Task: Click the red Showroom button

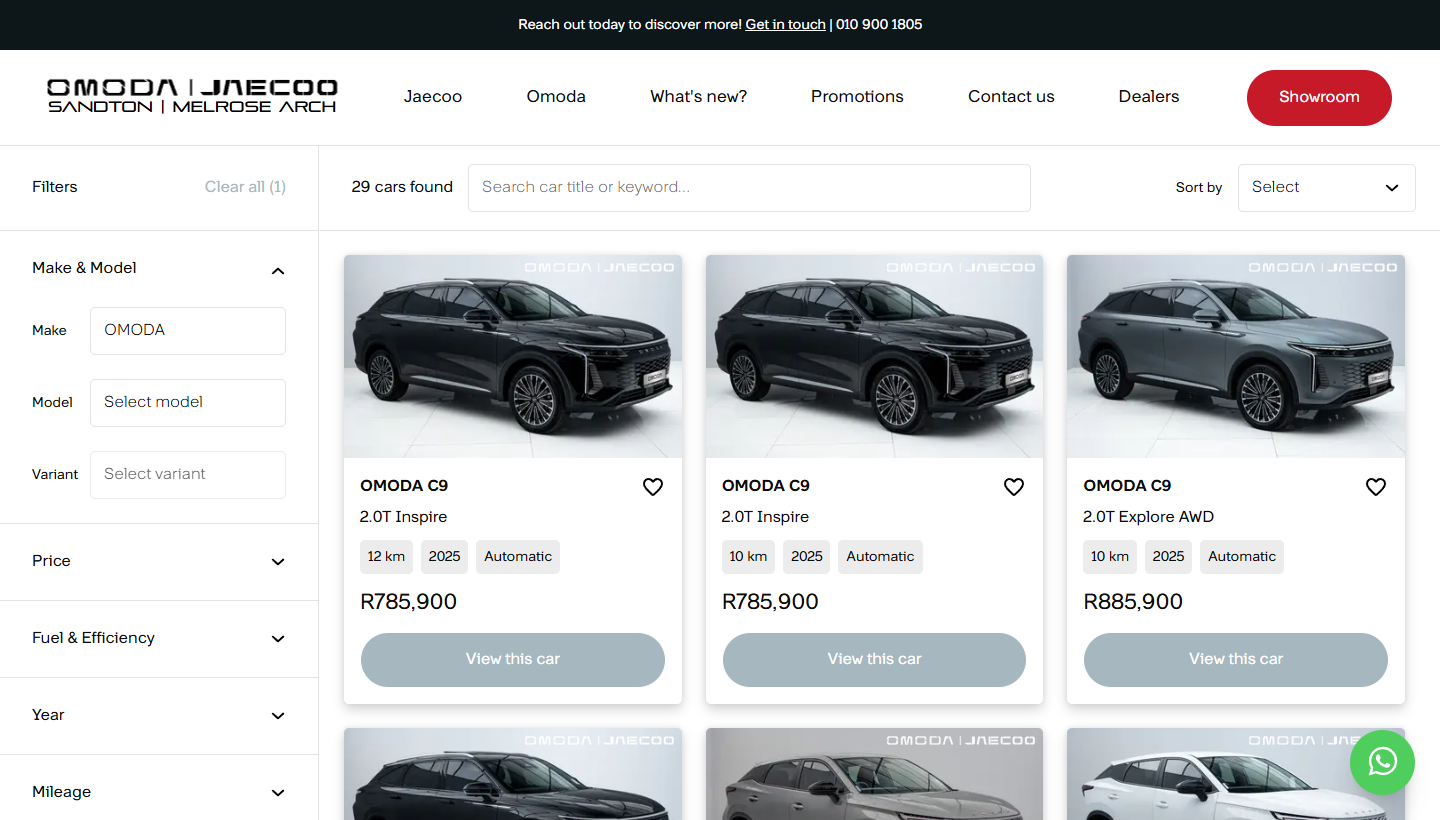Action: [x=1318, y=97]
